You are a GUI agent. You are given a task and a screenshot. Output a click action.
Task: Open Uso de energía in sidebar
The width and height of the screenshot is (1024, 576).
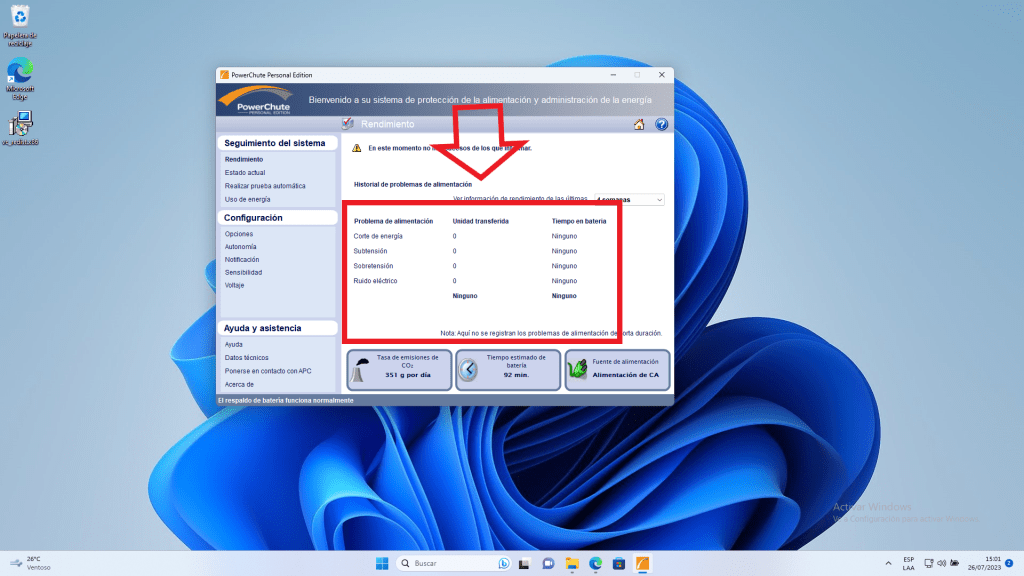click(x=247, y=199)
